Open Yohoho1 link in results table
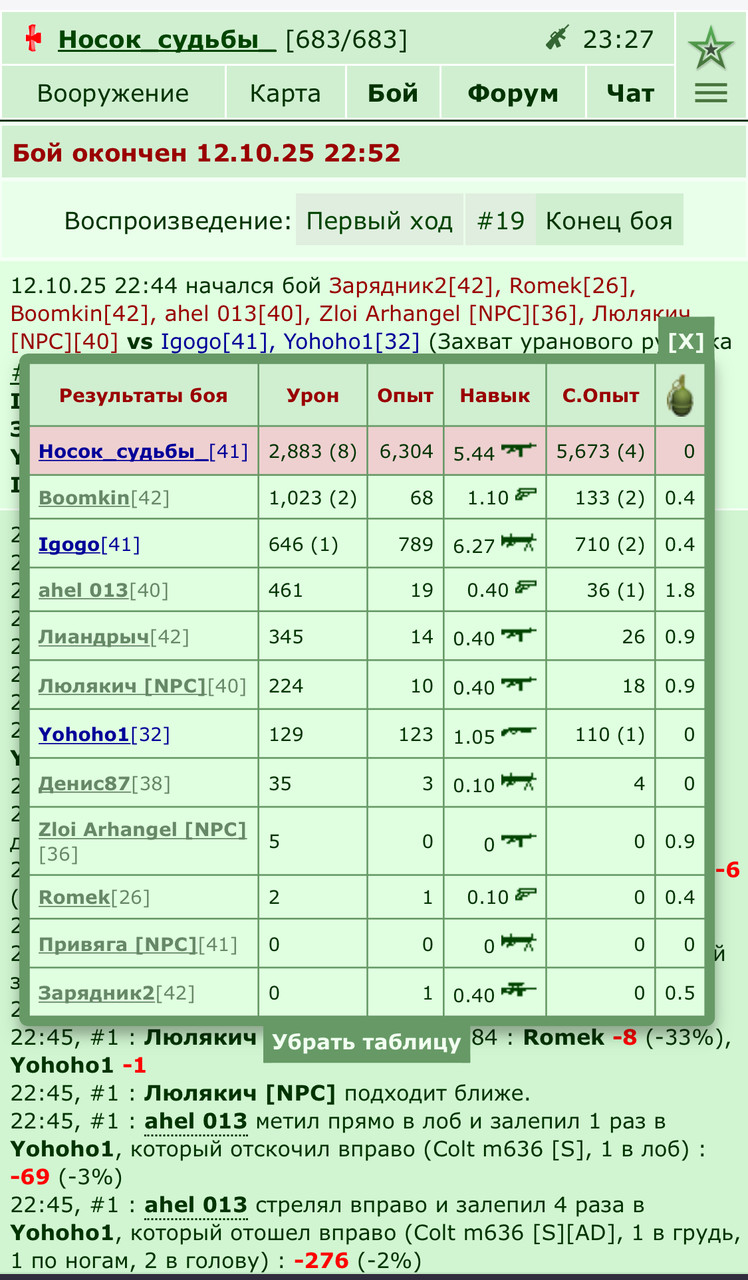 pyautogui.click(x=84, y=734)
